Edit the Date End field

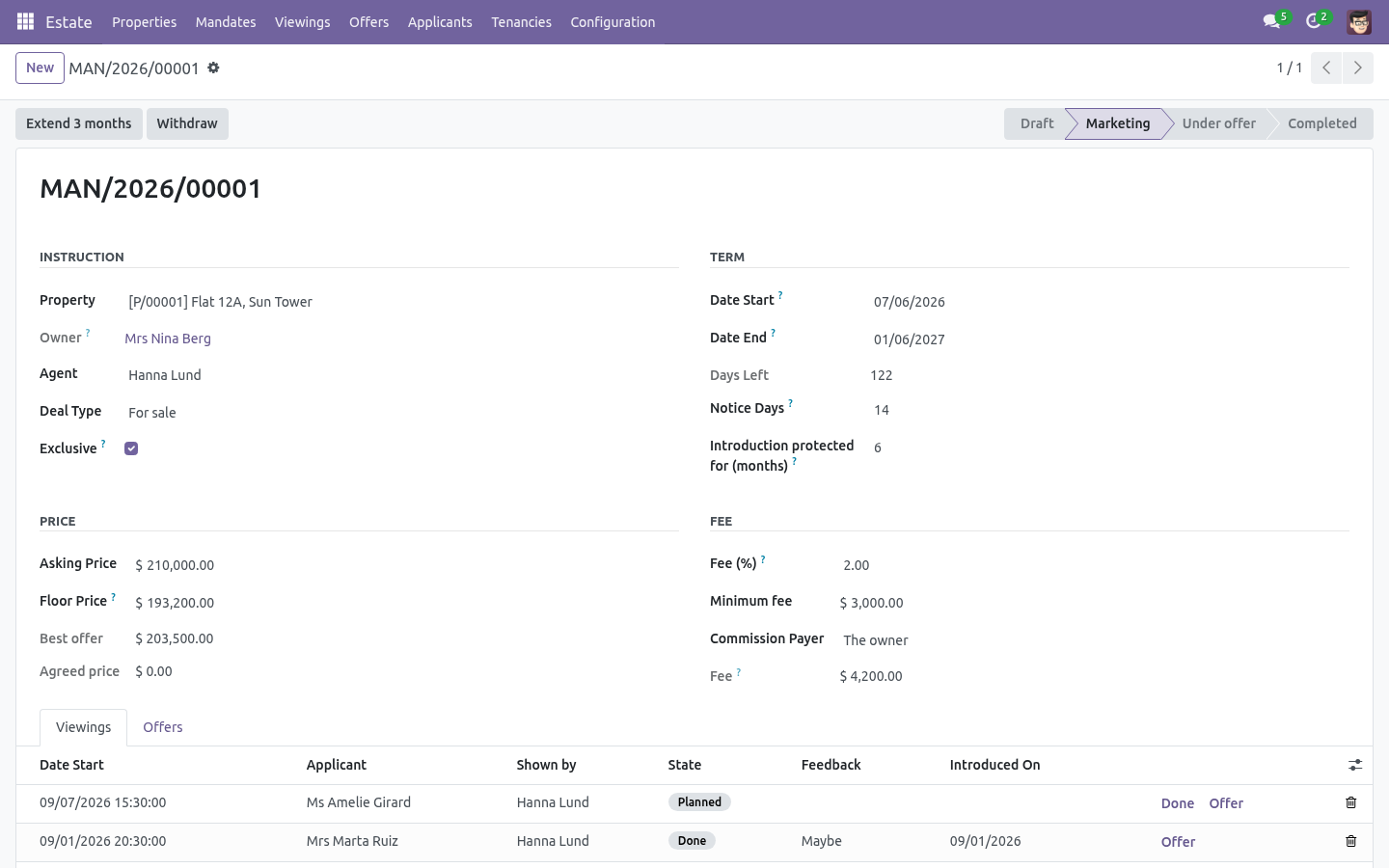1109,339
